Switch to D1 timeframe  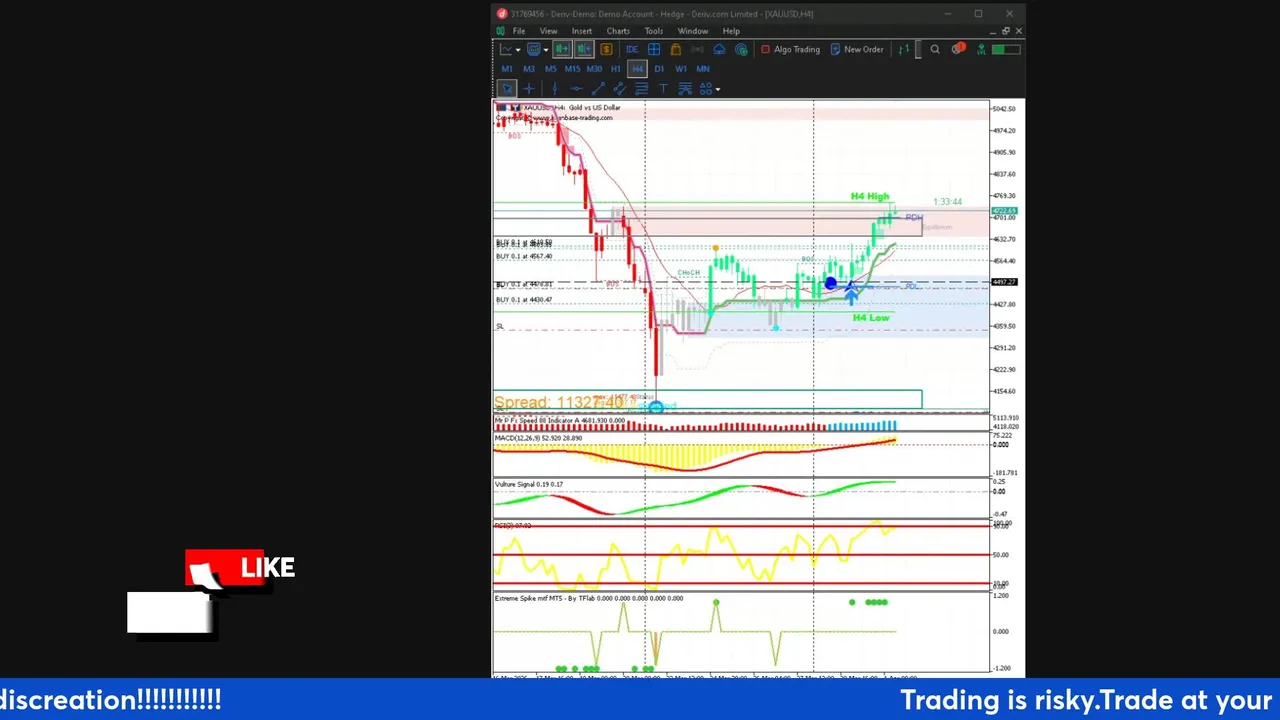(x=659, y=69)
